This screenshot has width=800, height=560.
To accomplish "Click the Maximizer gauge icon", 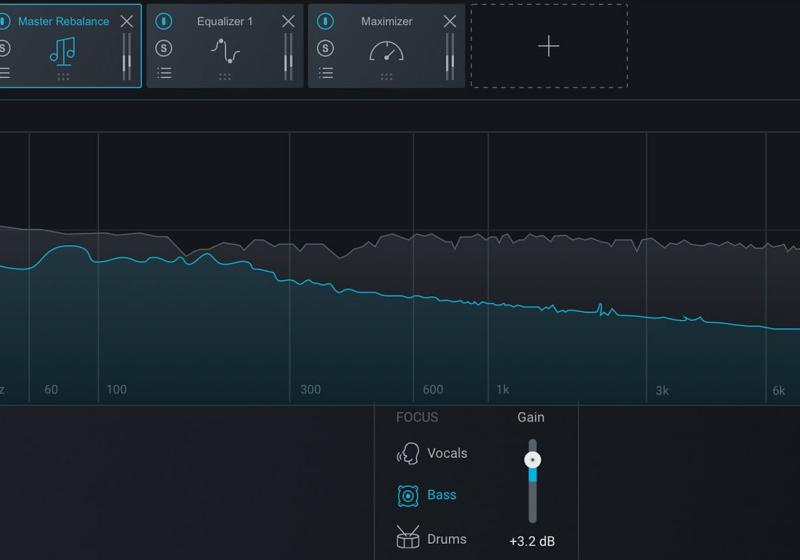I will click(x=387, y=52).
